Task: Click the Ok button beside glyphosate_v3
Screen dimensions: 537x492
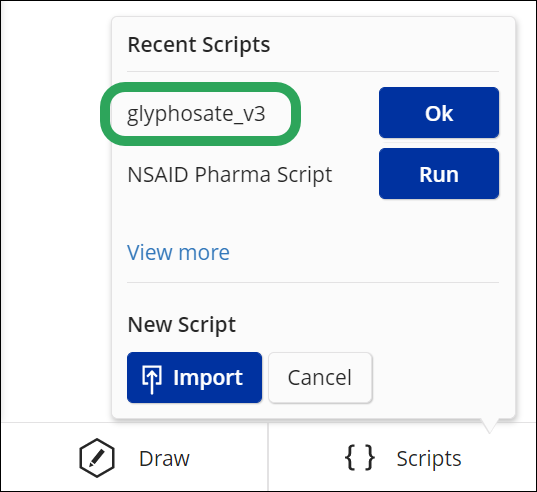Action: tap(439, 113)
